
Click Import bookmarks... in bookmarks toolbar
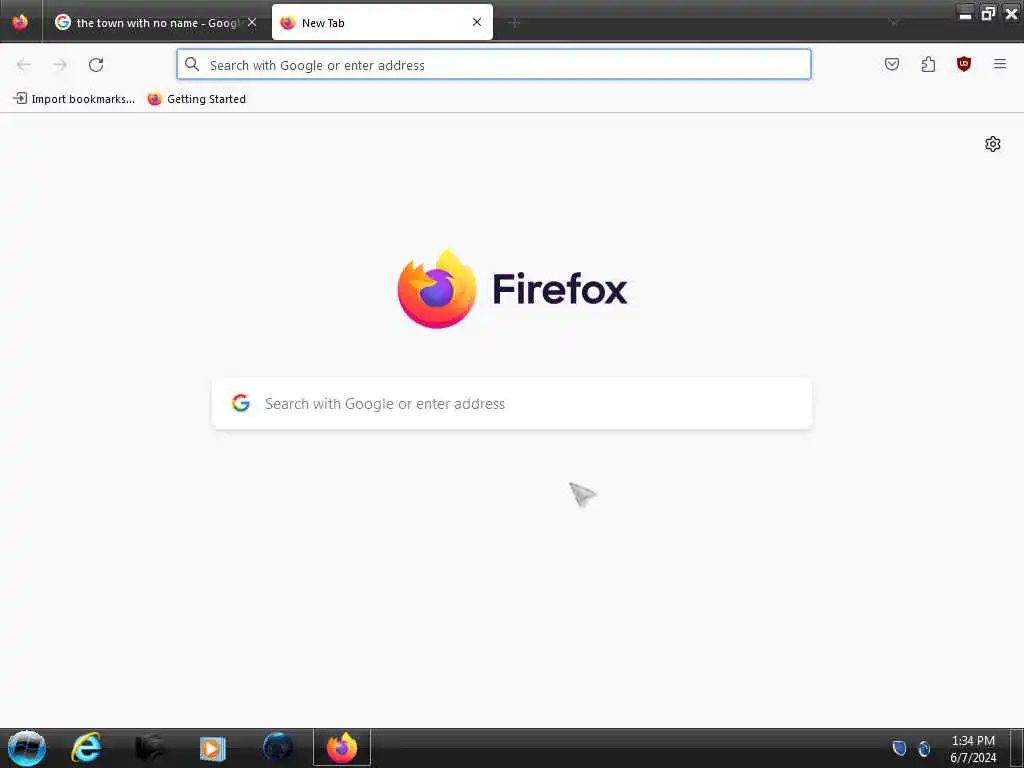point(74,99)
